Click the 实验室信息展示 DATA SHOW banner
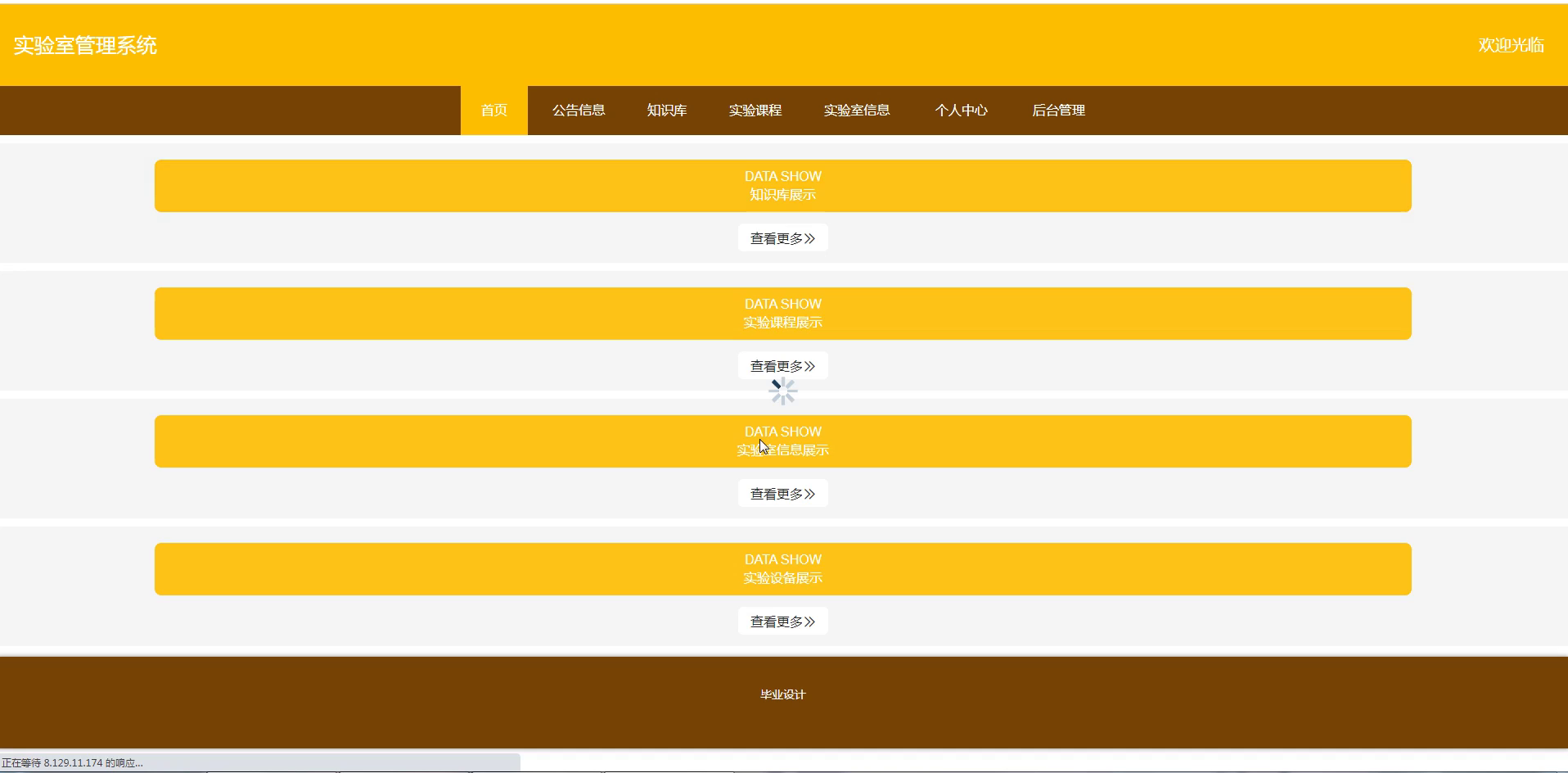 783,441
